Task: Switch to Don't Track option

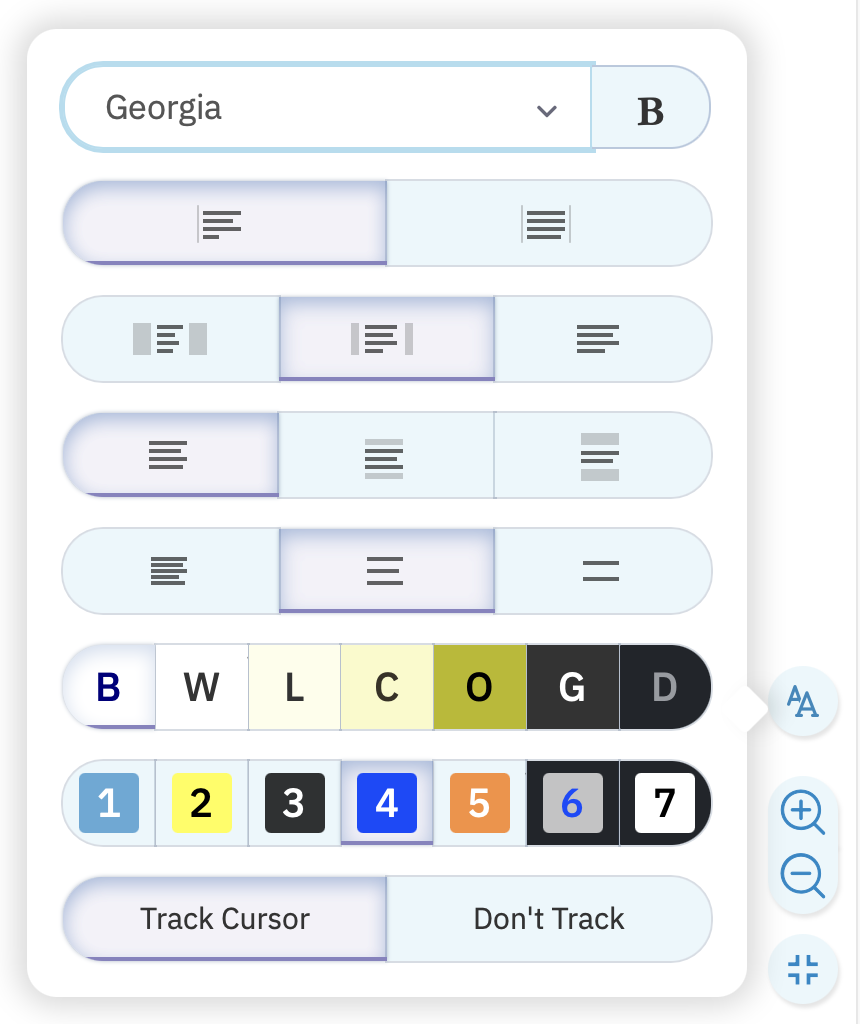Action: click(x=549, y=919)
